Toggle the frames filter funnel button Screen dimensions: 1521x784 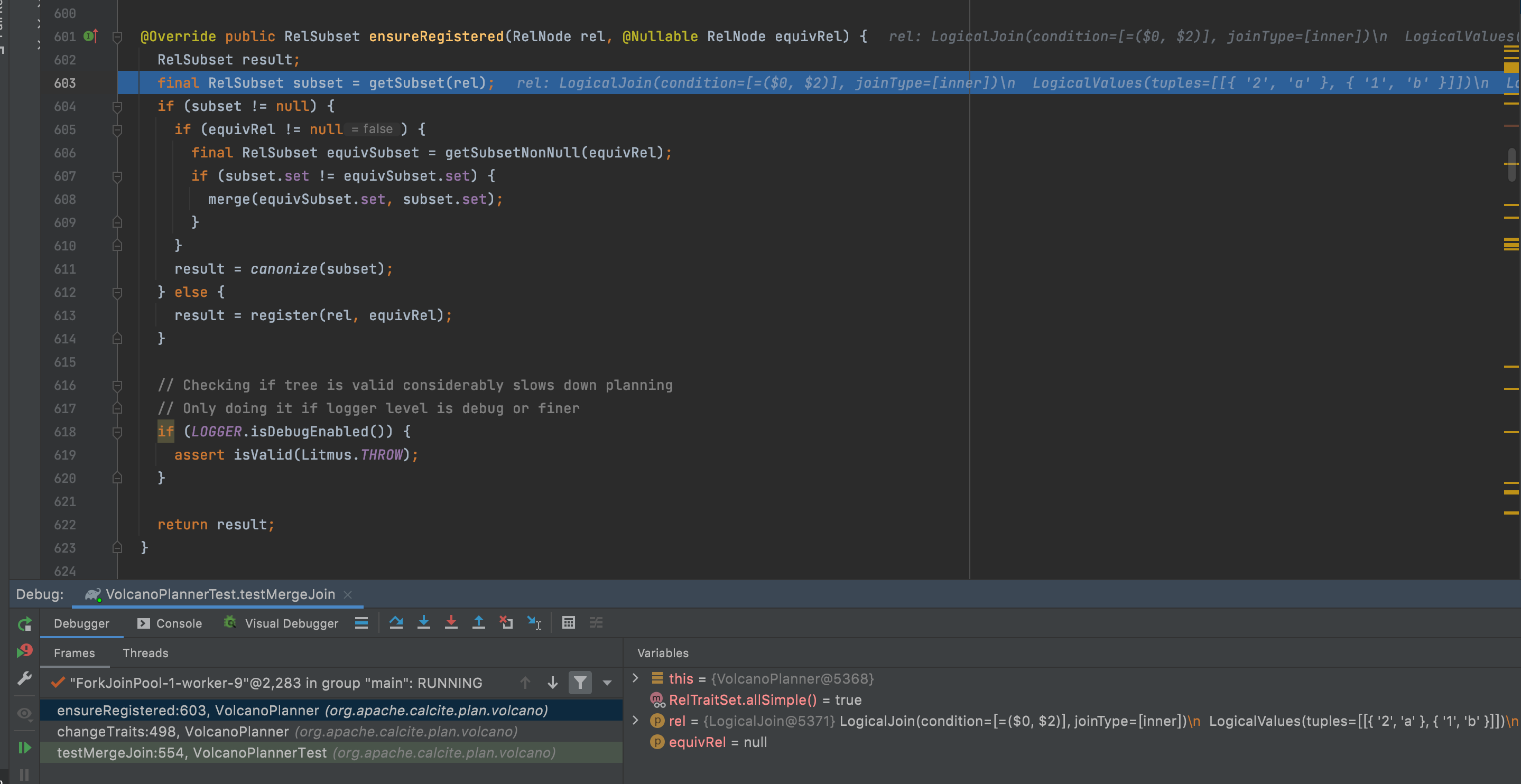pos(580,683)
